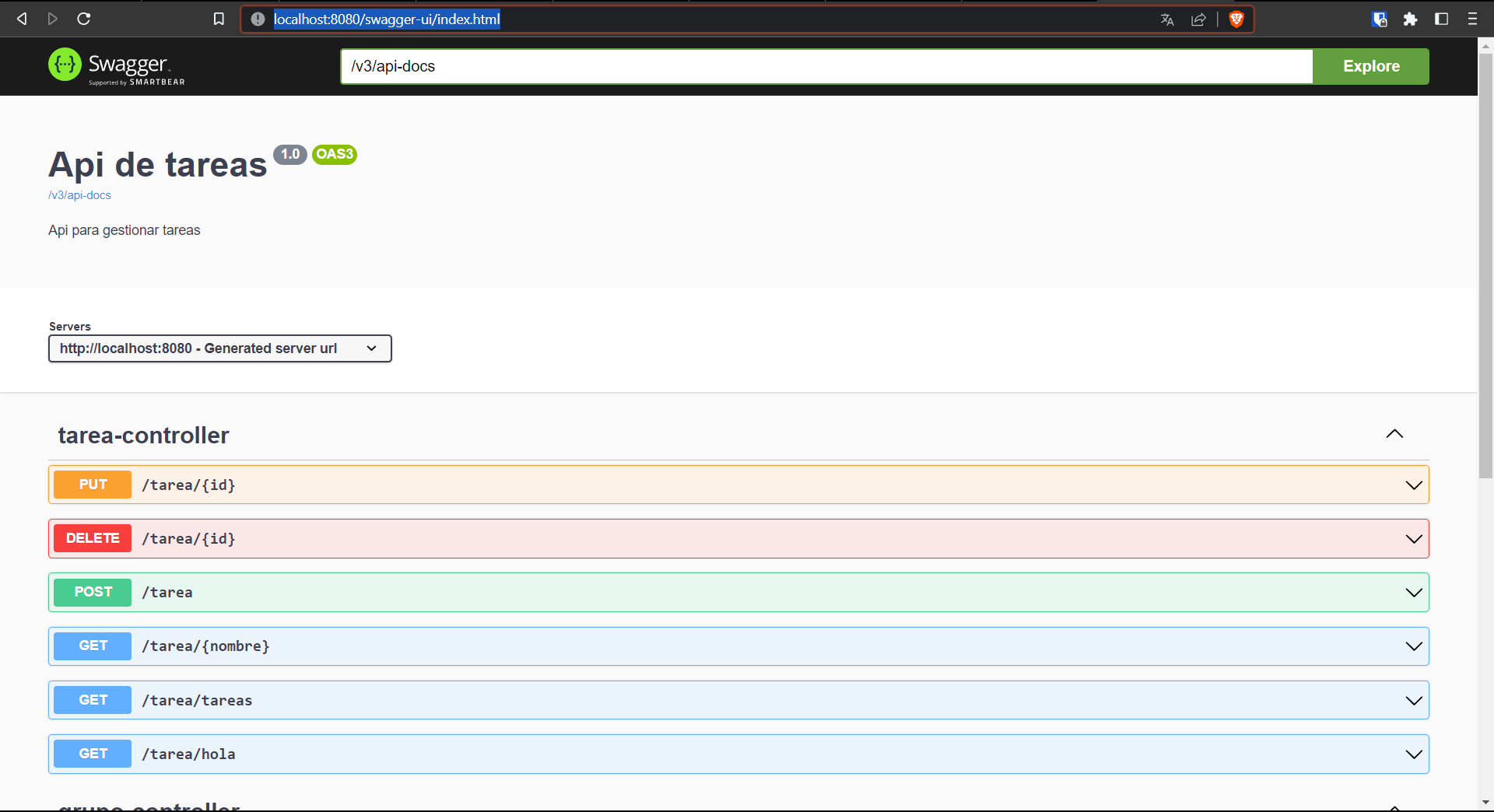The width and height of the screenshot is (1494, 812).
Task: Bookmark this page with bookmark icon
Action: click(219, 19)
